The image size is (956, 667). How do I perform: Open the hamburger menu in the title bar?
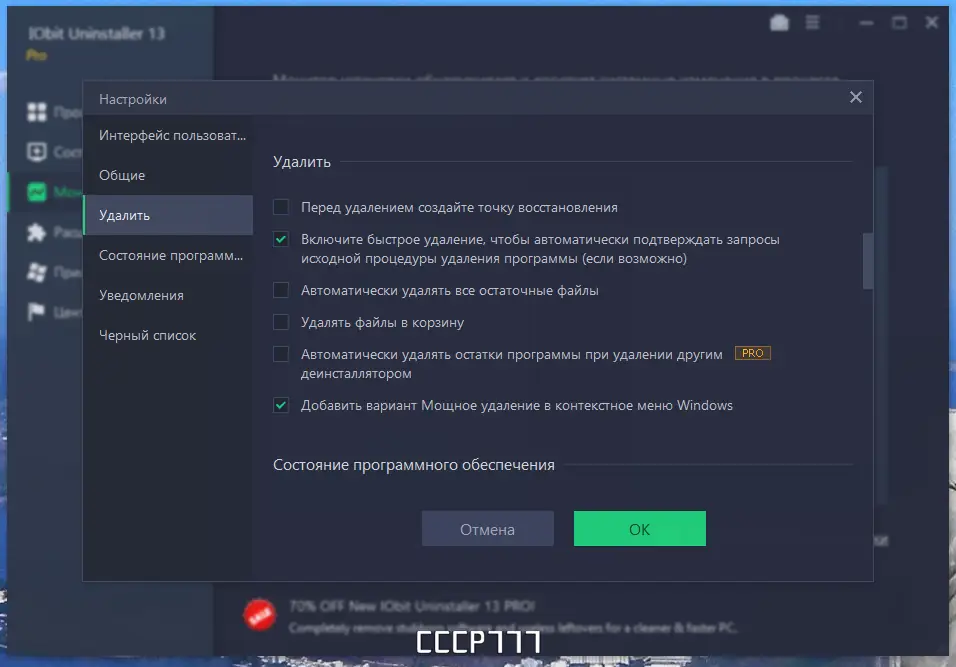[x=812, y=21]
